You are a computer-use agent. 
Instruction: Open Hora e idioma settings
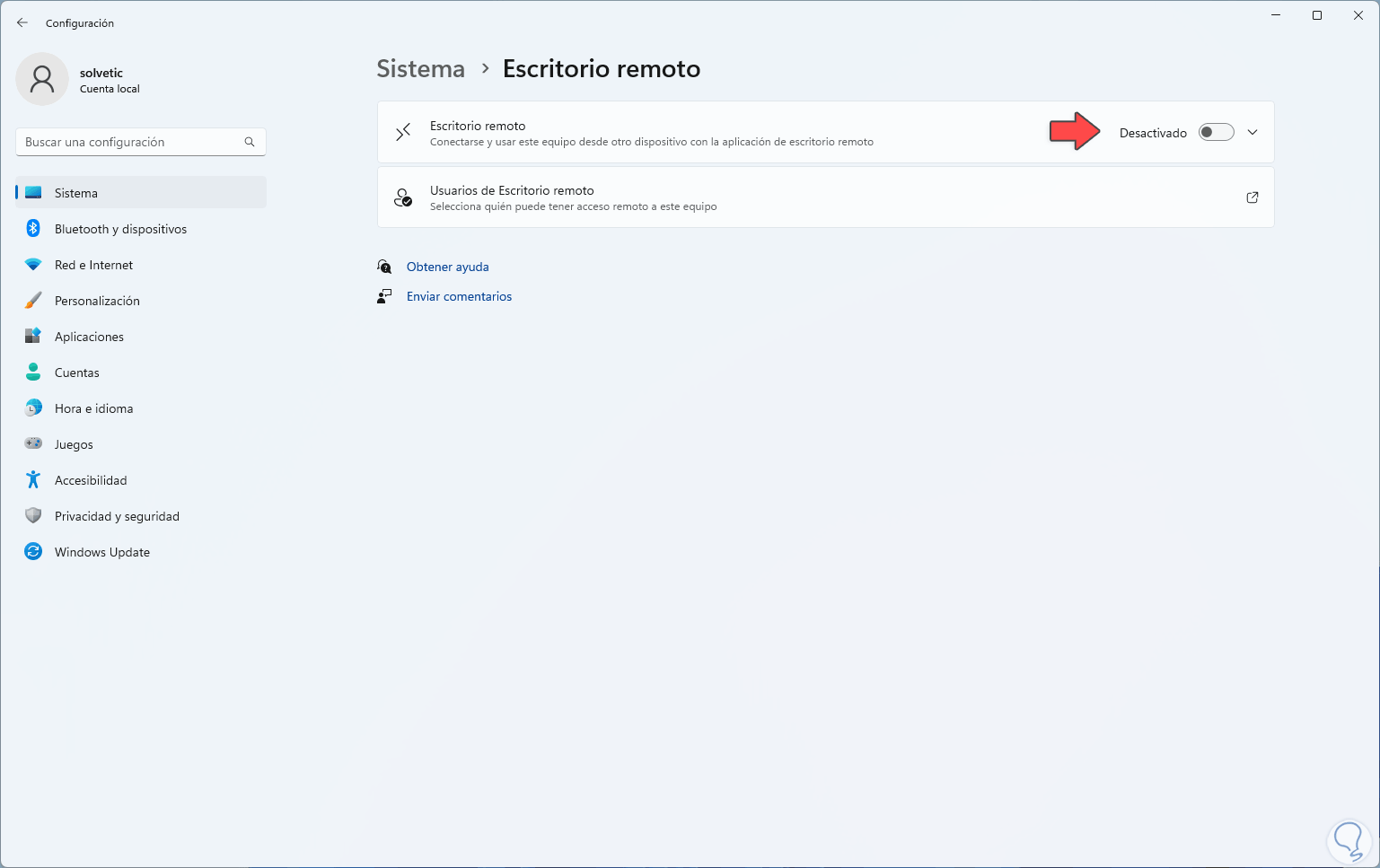click(x=93, y=408)
